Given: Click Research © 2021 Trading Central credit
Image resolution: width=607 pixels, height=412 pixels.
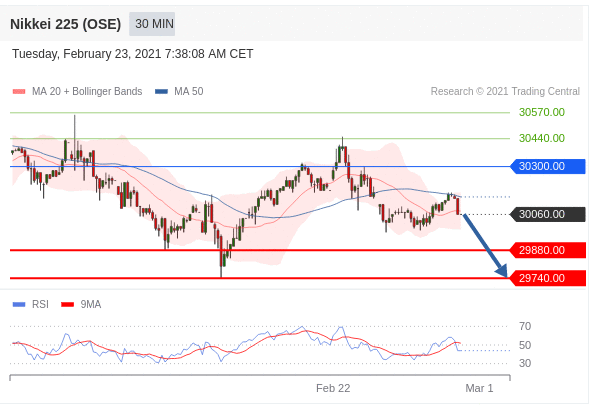Looking at the screenshot, I should coord(505,91).
